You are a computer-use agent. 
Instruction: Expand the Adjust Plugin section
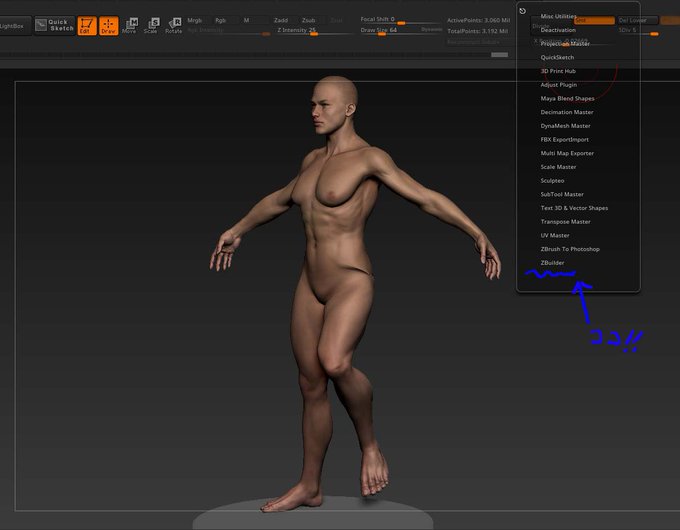[x=559, y=85]
